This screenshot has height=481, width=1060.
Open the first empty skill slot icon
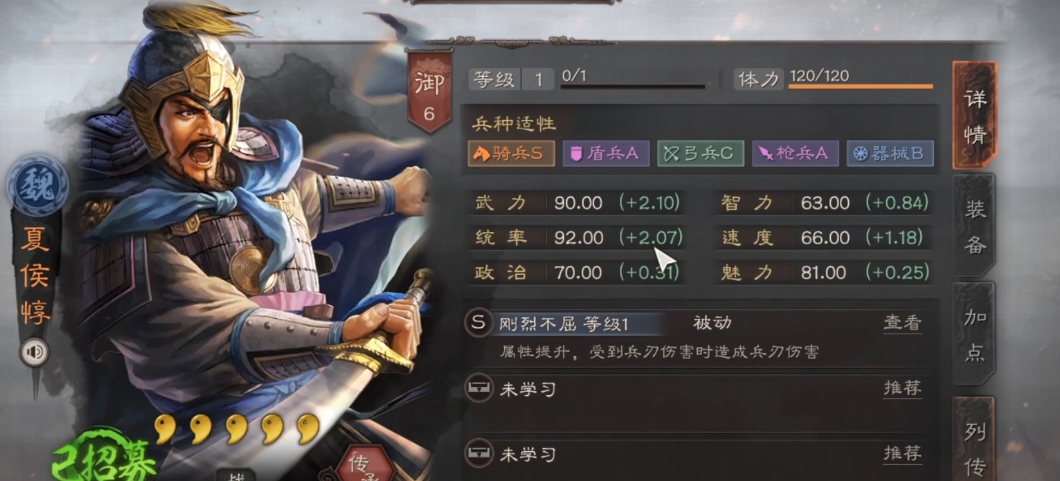point(478,388)
